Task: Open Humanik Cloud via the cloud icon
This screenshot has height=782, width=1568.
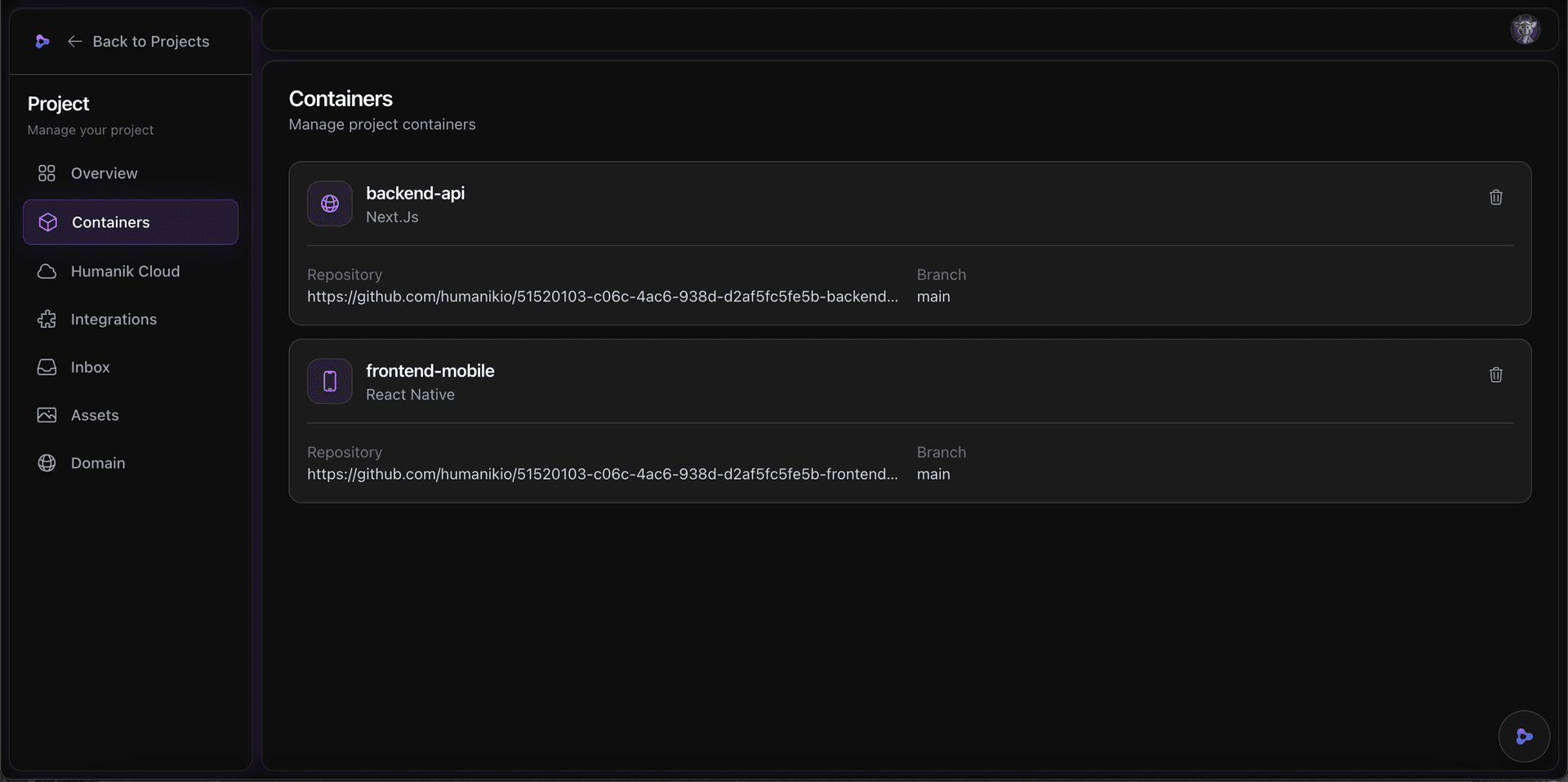Action: coord(47,271)
